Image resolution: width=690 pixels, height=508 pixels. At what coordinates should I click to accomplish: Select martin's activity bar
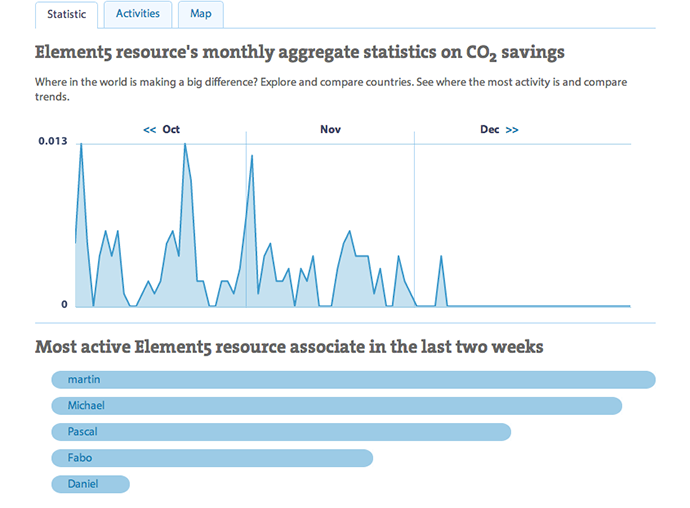[353, 379]
